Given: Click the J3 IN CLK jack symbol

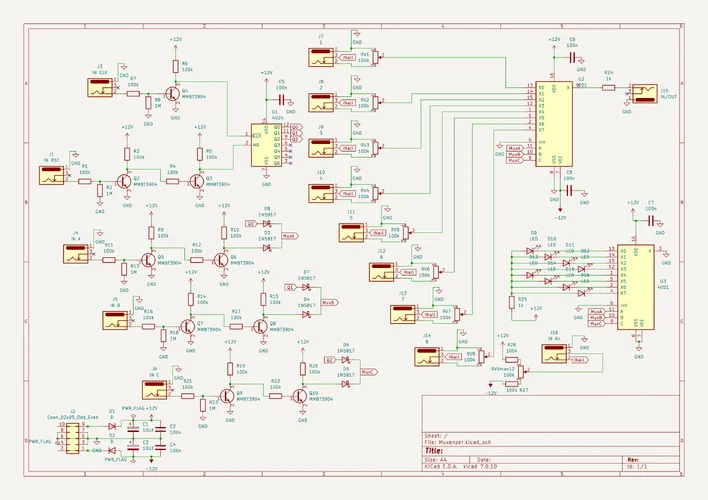Looking at the screenshot, I should pos(100,88).
